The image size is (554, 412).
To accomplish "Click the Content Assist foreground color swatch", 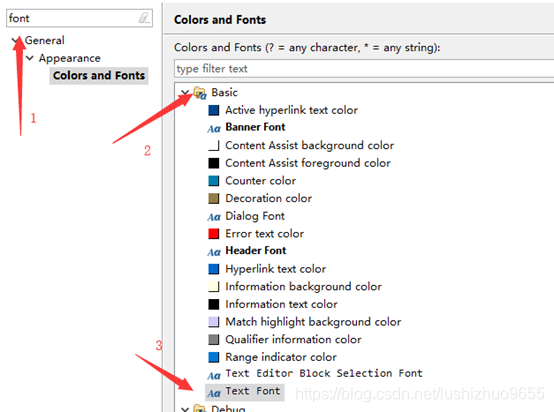I will tap(213, 163).
